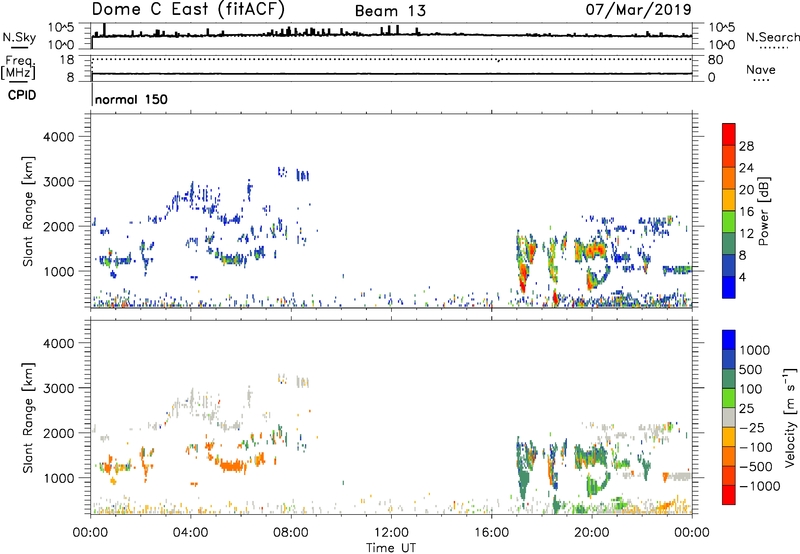
Task: Click the yellow-orange Power colorbar segment between 16 and 20
Action: pyautogui.click(x=729, y=200)
